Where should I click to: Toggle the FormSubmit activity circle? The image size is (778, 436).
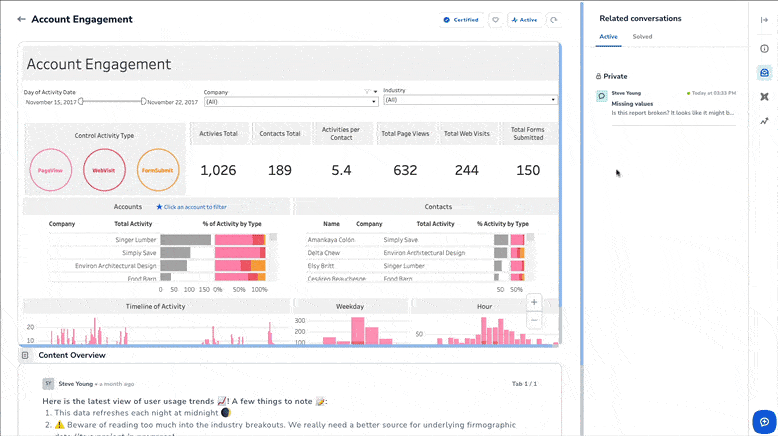(x=157, y=170)
